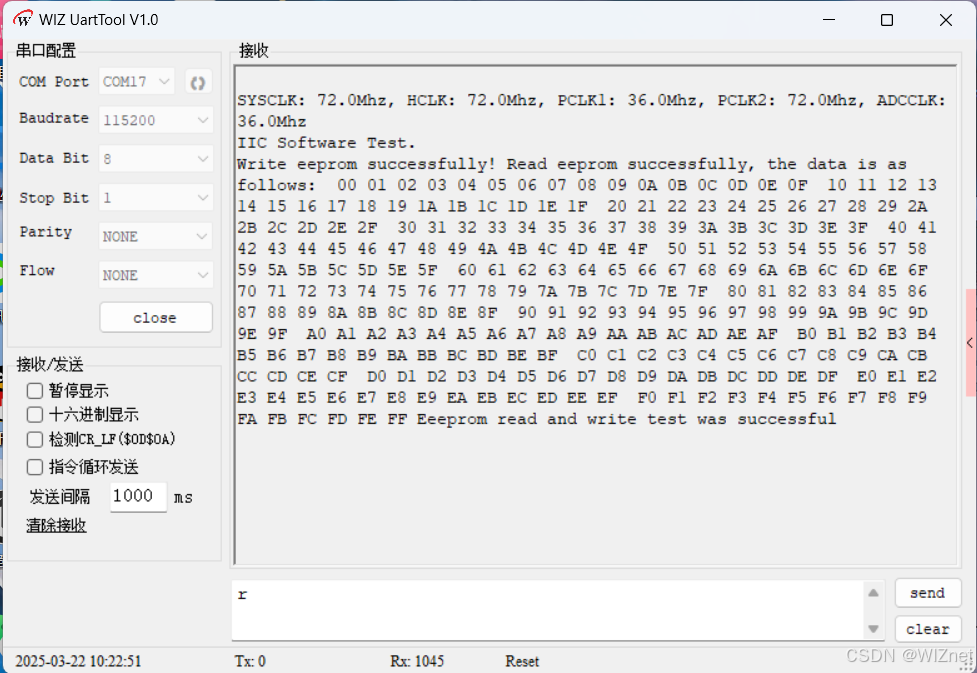Open the Baudrate dropdown showing 115200

pyautogui.click(x=156, y=120)
